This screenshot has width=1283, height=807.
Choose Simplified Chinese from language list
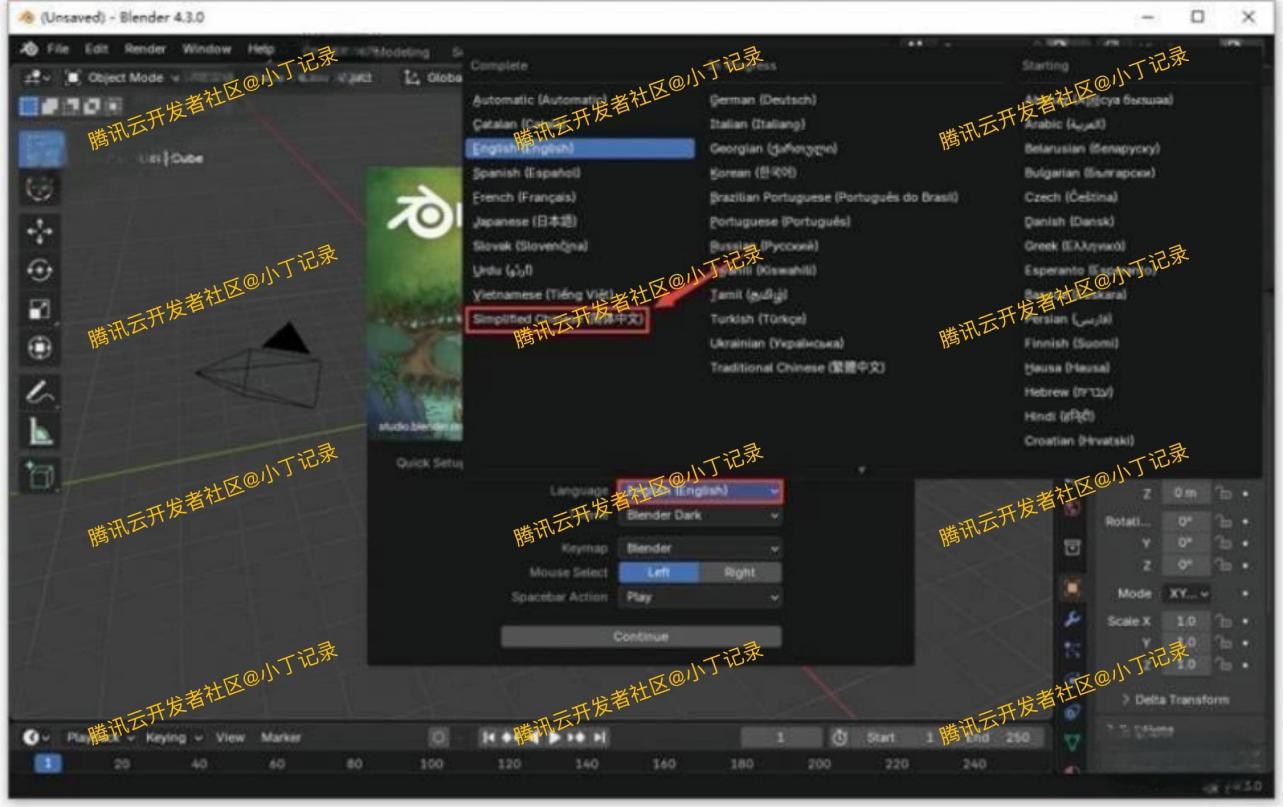coord(559,319)
